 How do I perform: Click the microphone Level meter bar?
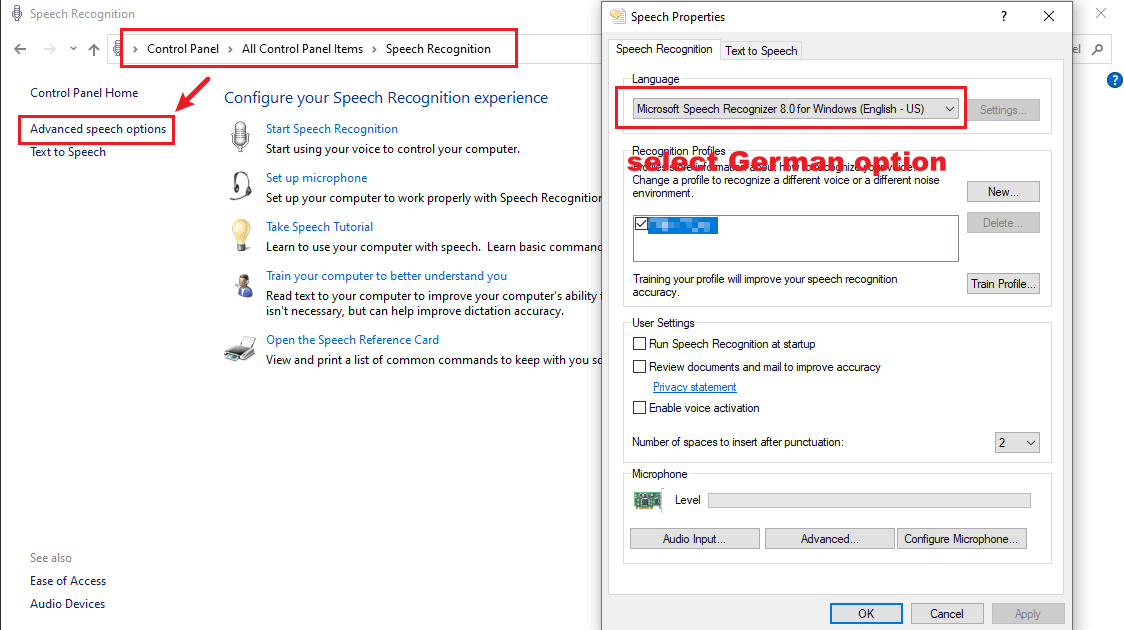tap(869, 500)
